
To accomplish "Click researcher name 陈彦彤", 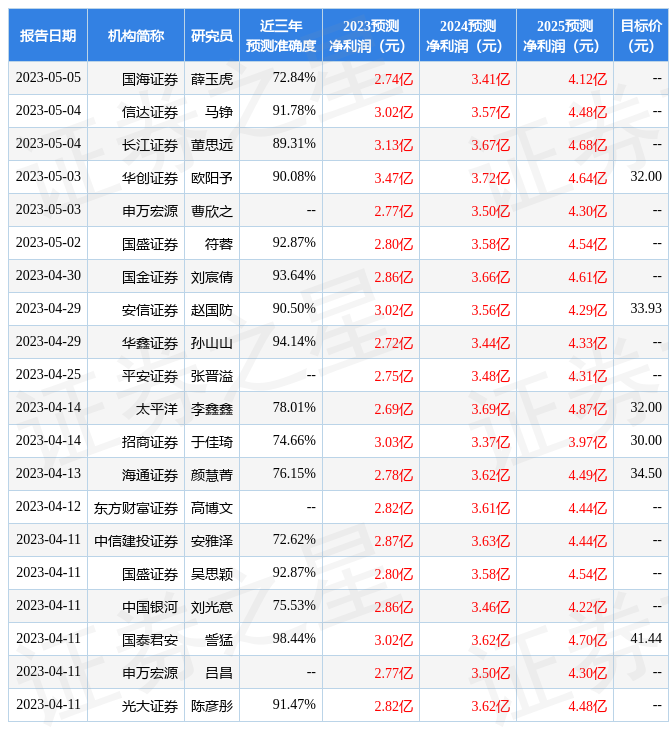I will 212,706.
